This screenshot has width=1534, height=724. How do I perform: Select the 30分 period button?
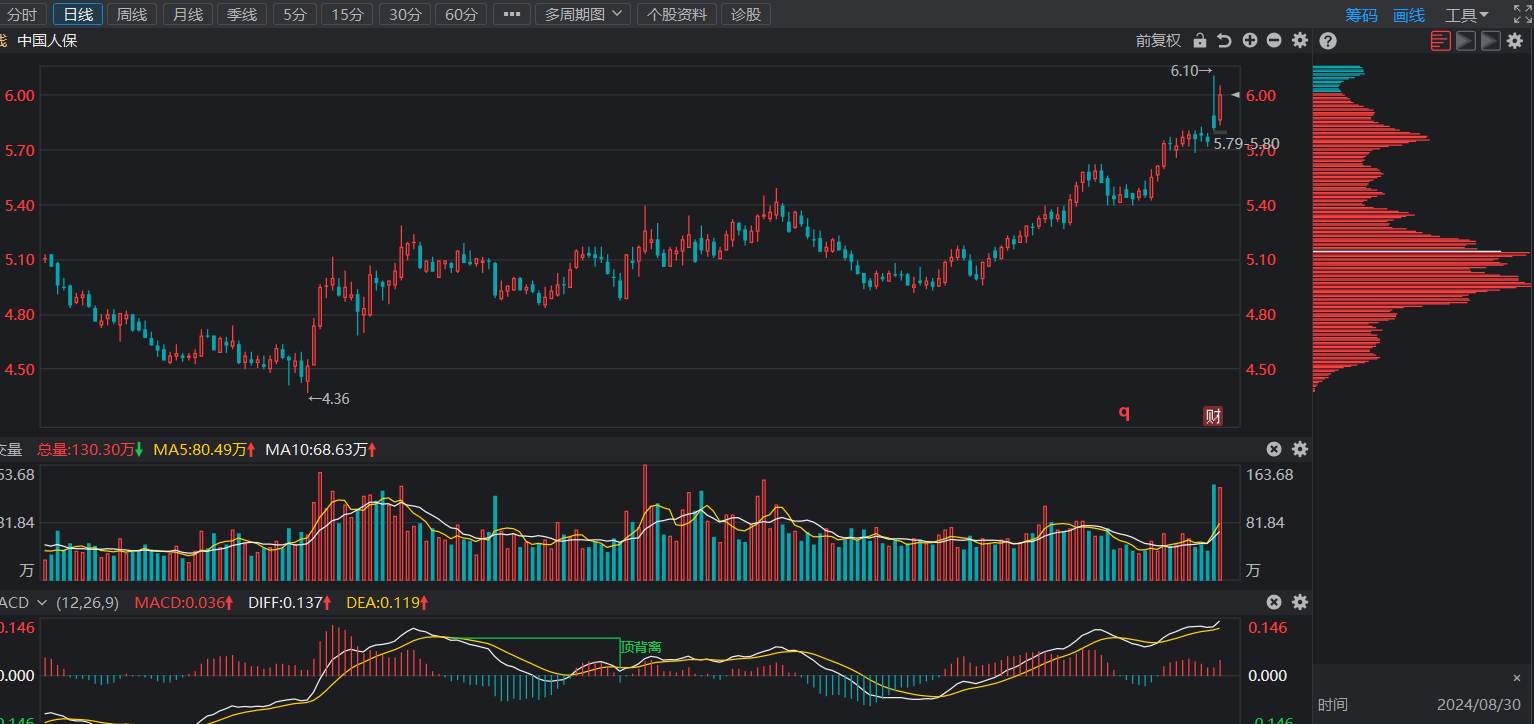pyautogui.click(x=405, y=14)
